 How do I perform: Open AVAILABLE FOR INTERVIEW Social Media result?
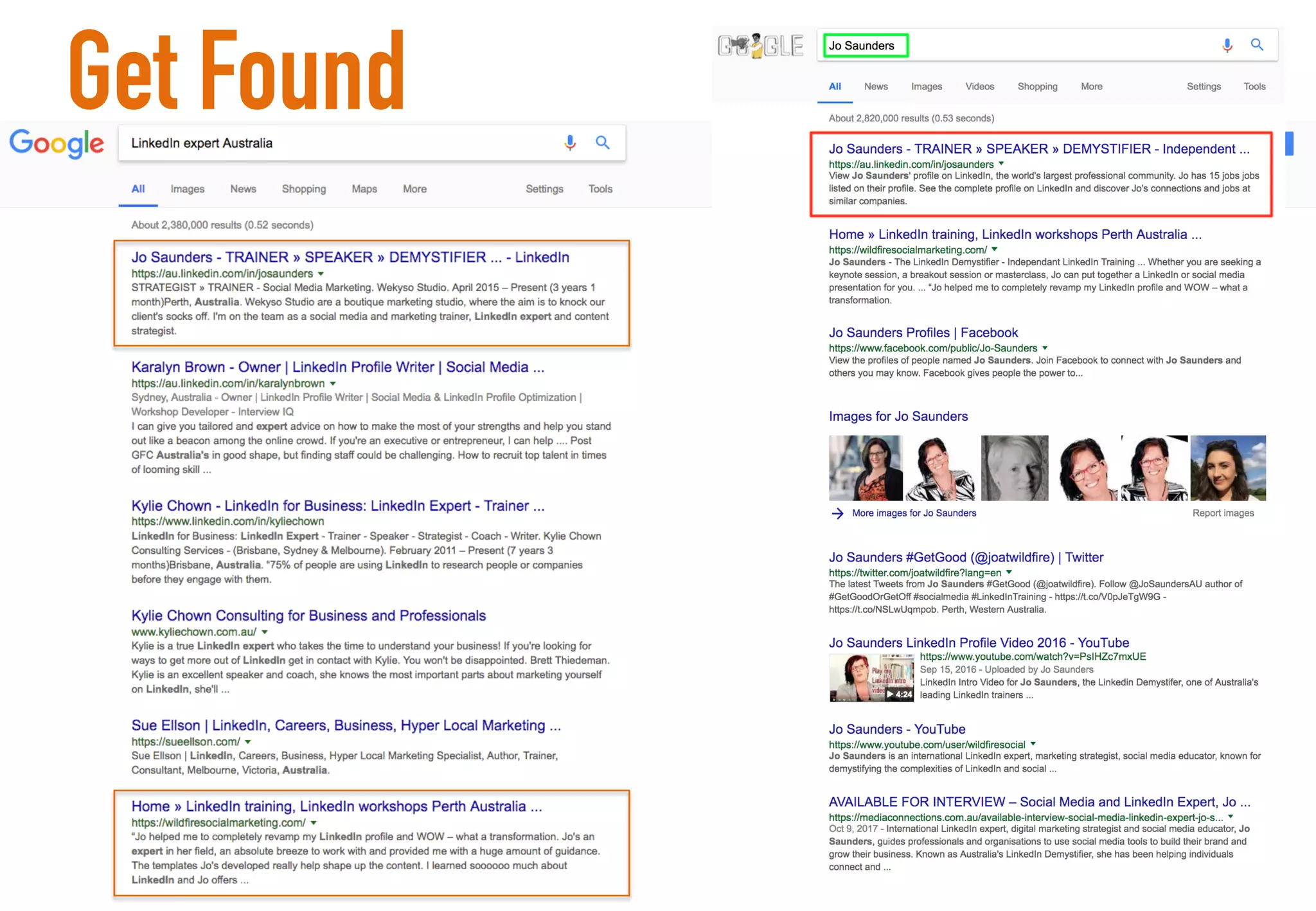point(1039,802)
